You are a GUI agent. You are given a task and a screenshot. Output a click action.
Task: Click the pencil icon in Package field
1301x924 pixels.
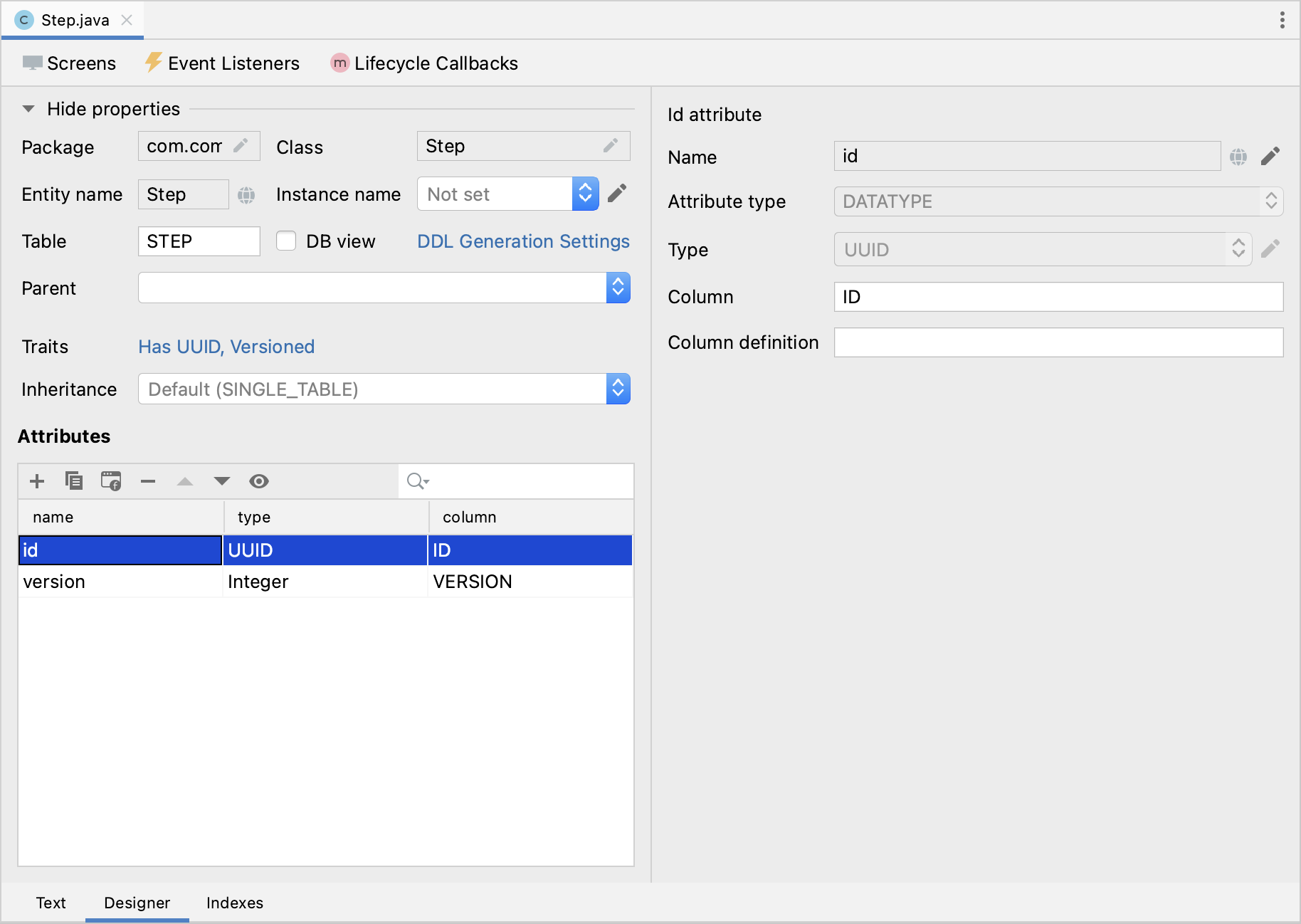pyautogui.click(x=241, y=146)
